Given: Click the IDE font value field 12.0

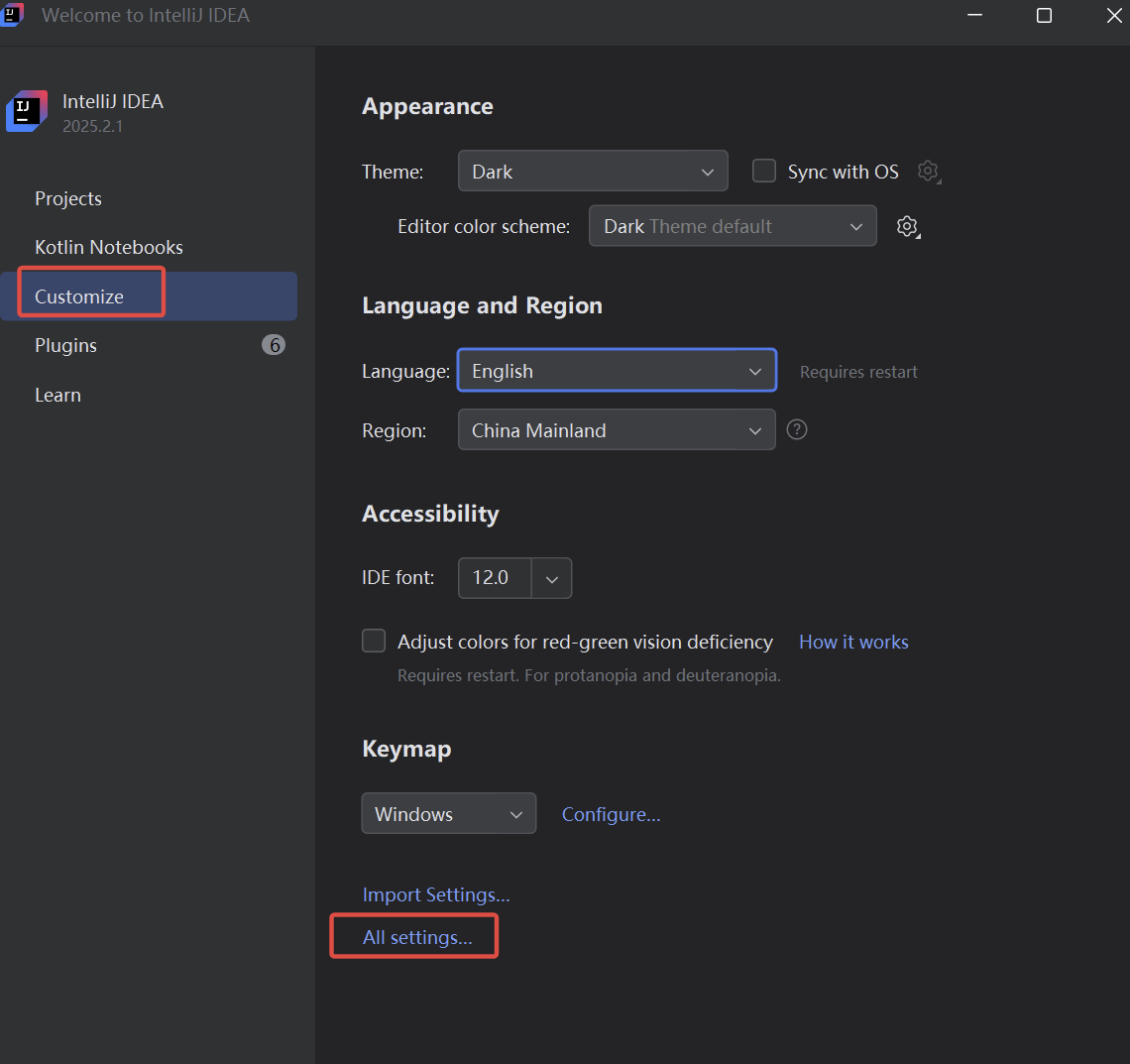Looking at the screenshot, I should pyautogui.click(x=495, y=578).
